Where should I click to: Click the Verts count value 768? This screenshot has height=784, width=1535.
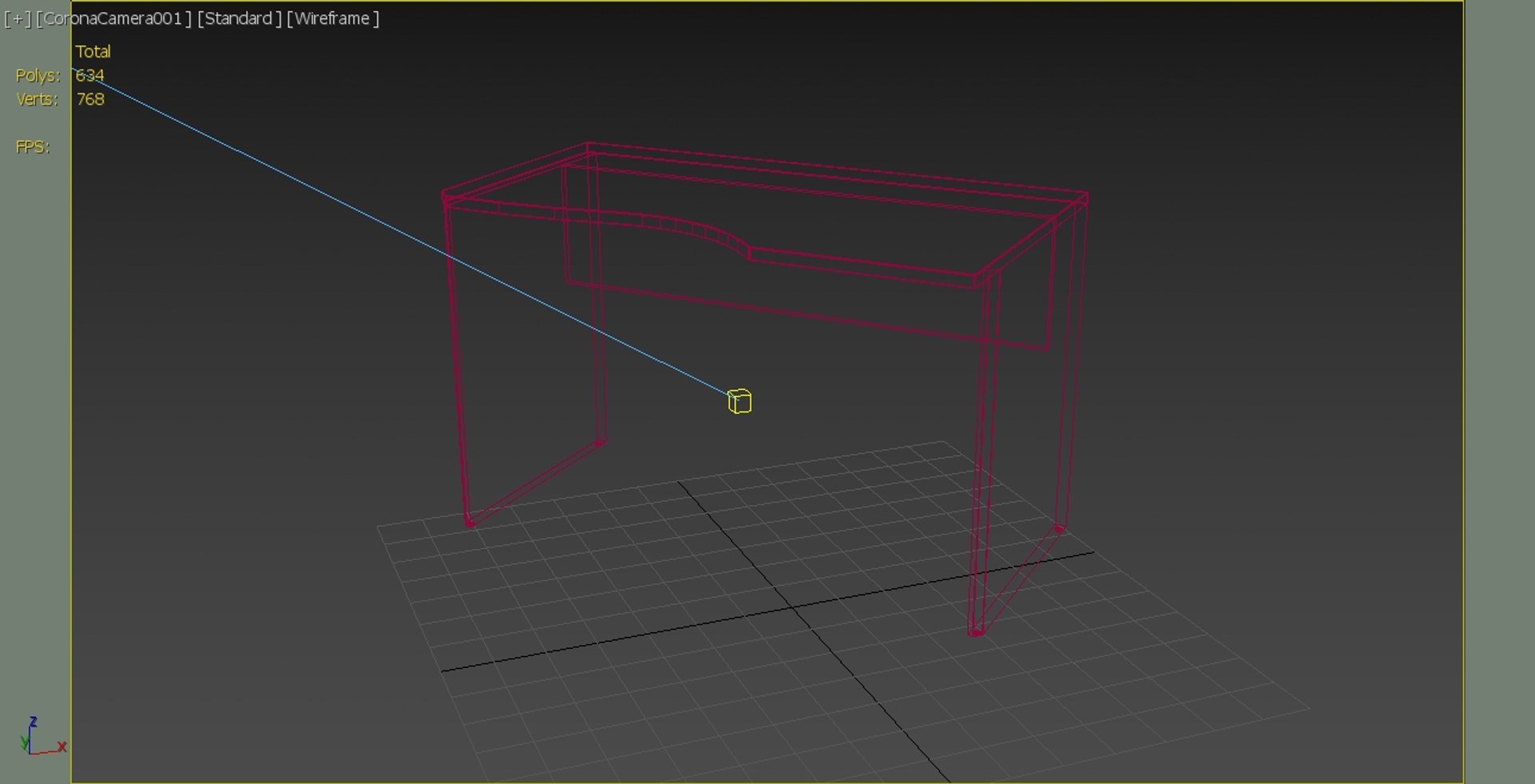click(x=90, y=99)
